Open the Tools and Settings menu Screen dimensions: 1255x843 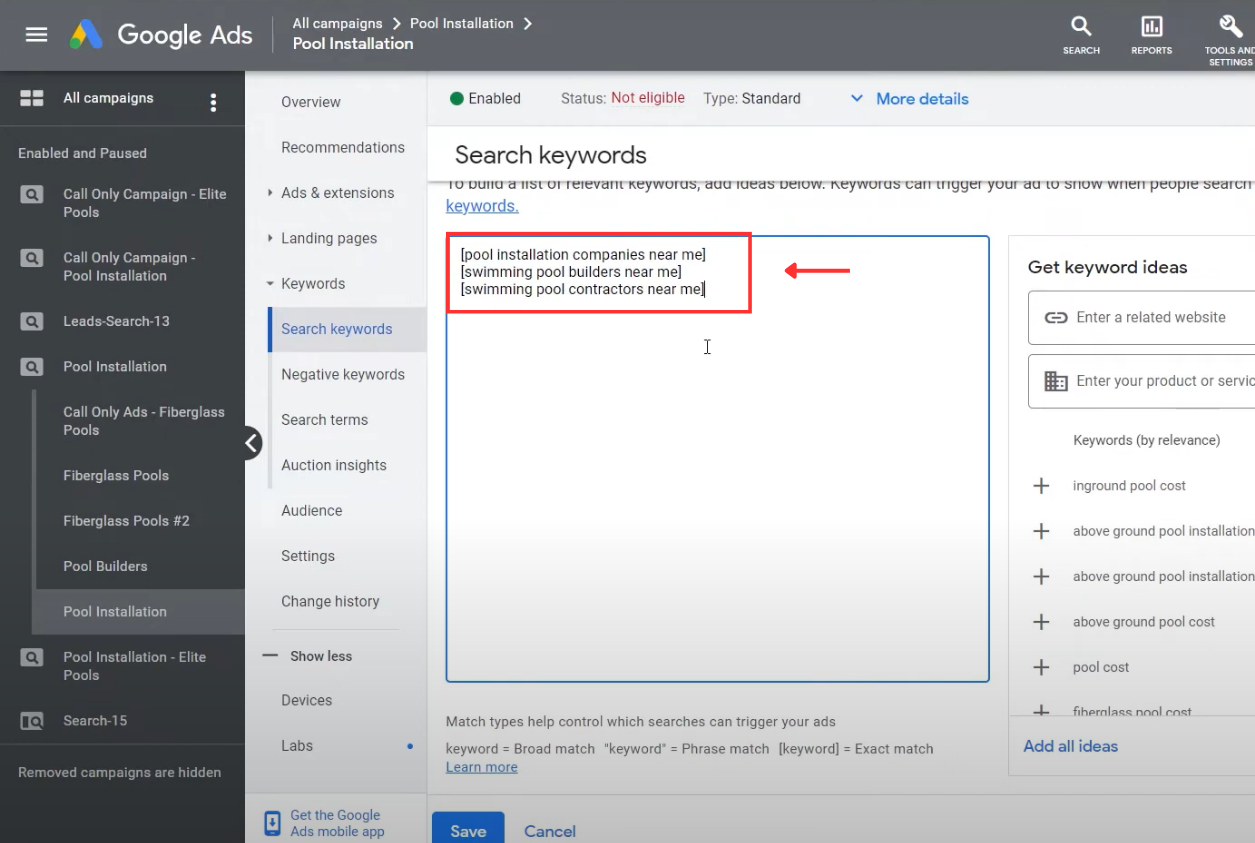[x=1228, y=35]
